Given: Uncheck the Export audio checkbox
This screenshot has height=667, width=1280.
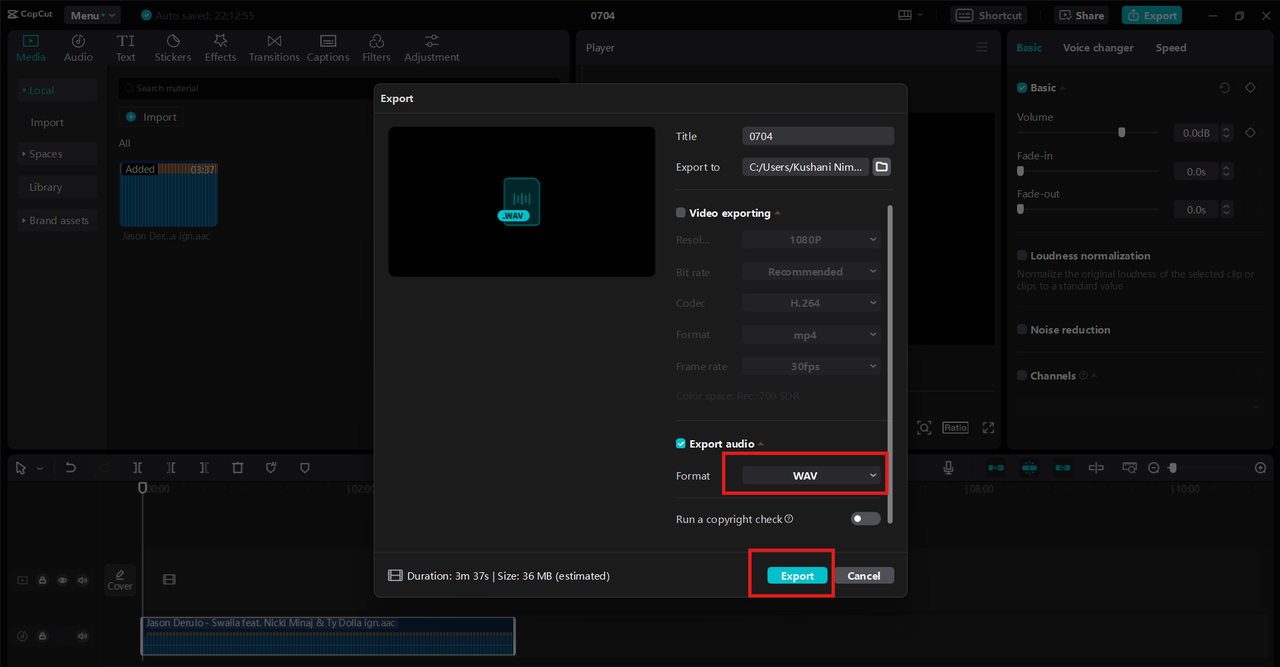Looking at the screenshot, I should [x=681, y=444].
